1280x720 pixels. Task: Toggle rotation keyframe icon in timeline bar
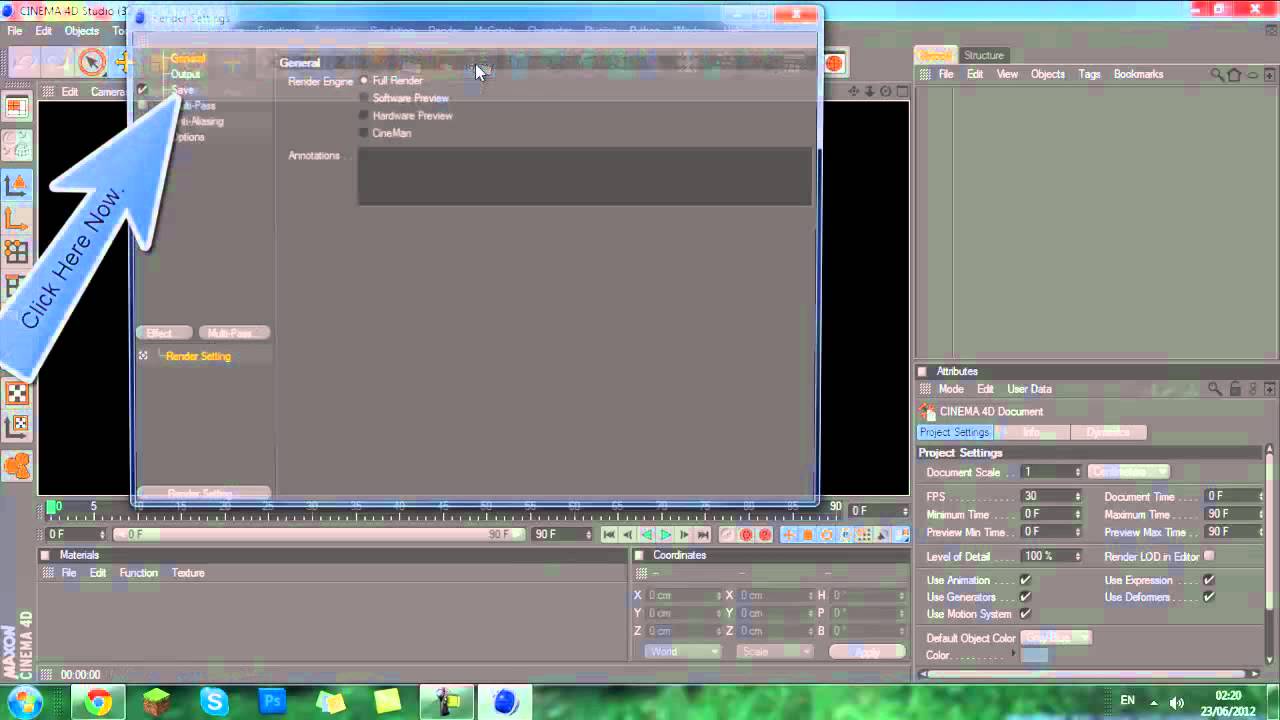[826, 535]
